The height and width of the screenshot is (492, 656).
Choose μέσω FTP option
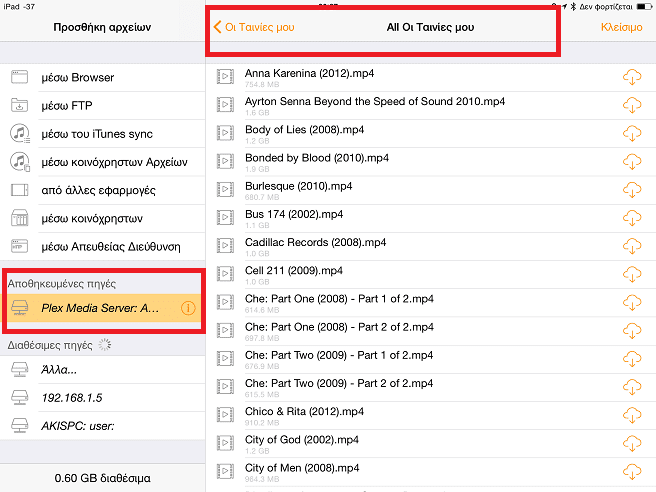click(x=102, y=105)
